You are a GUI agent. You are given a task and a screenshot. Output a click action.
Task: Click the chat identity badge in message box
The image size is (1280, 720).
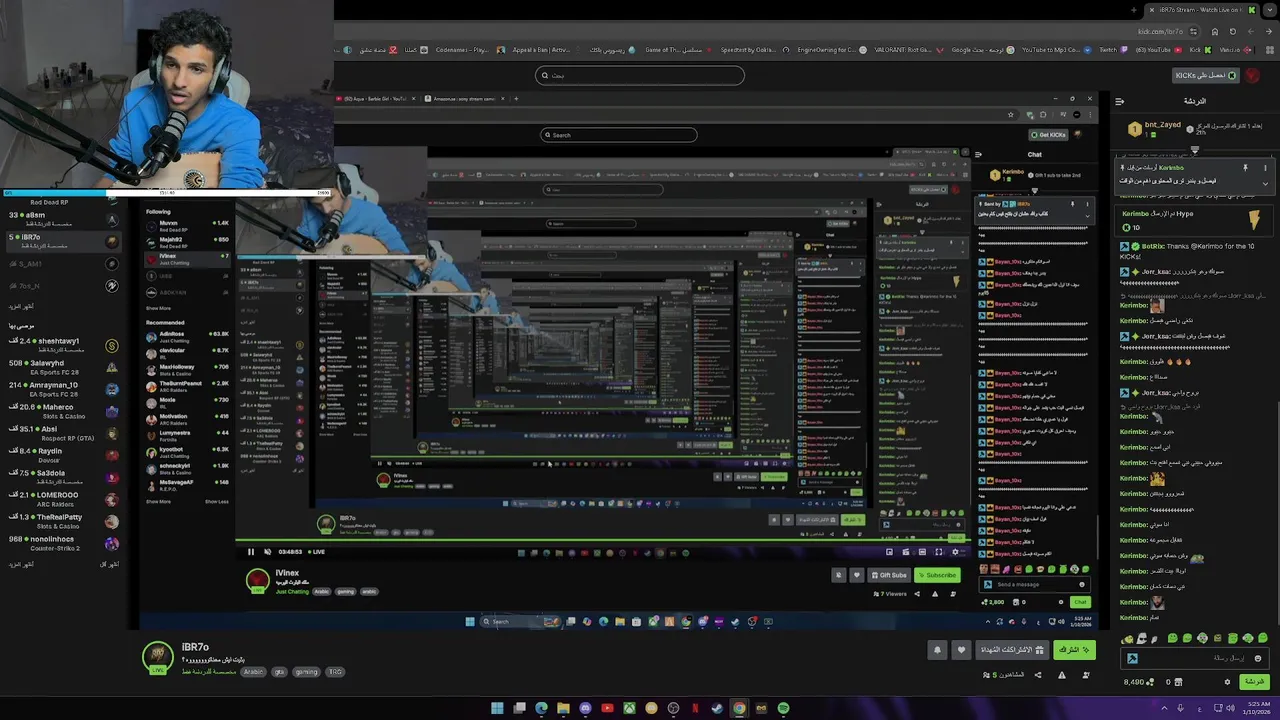tap(1132, 658)
